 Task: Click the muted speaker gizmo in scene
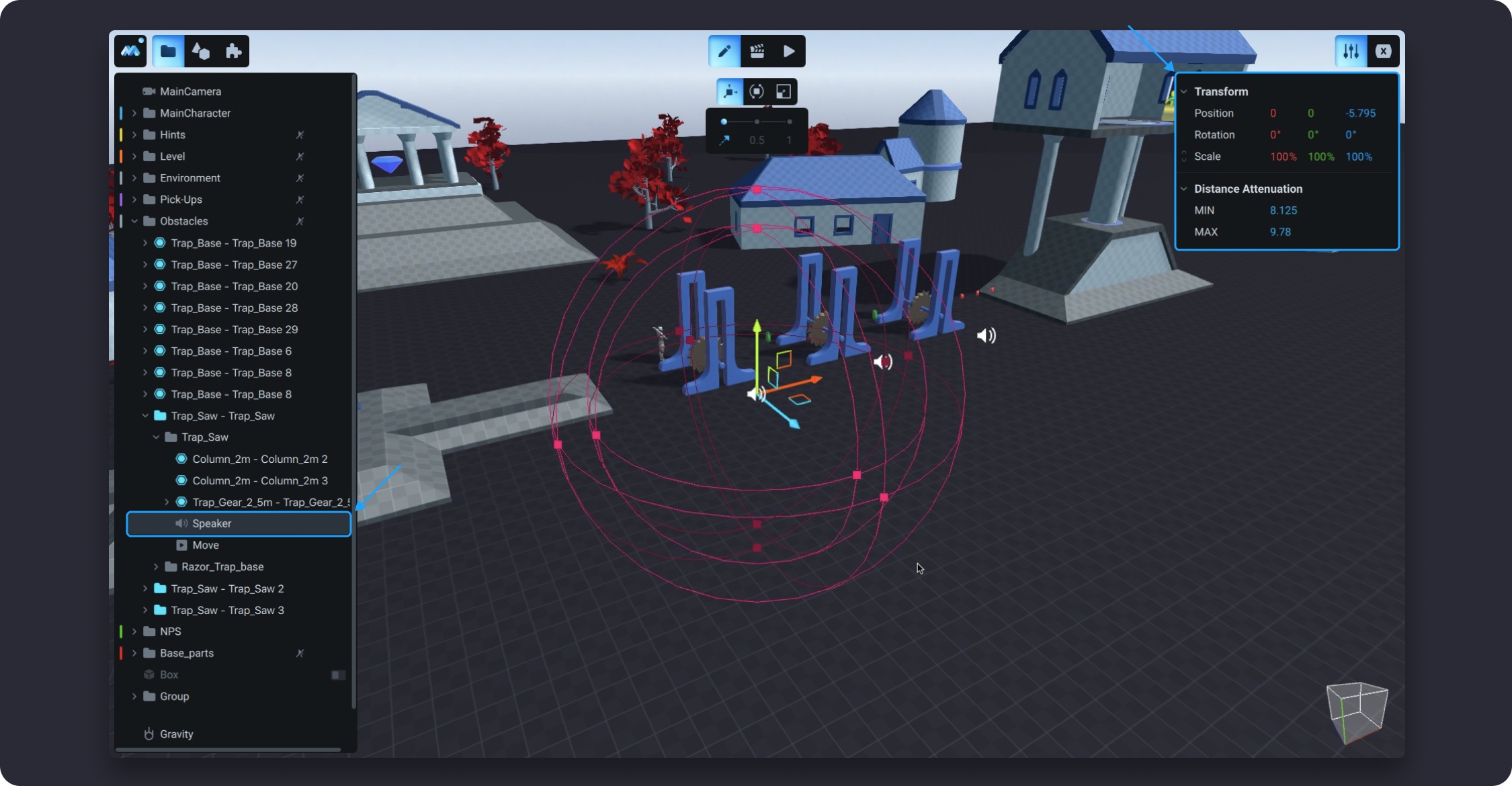coord(882,362)
